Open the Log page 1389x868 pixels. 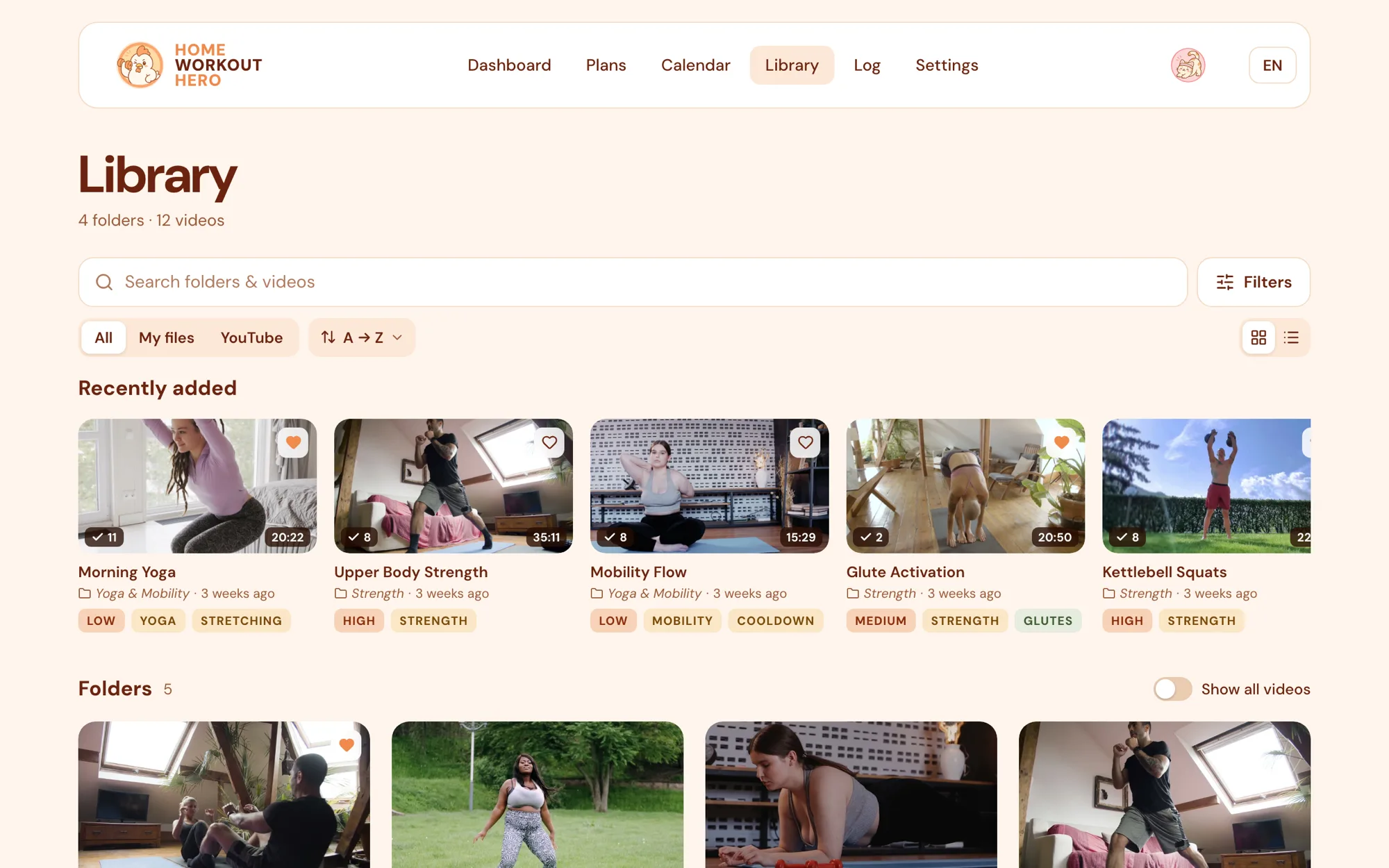click(x=867, y=65)
